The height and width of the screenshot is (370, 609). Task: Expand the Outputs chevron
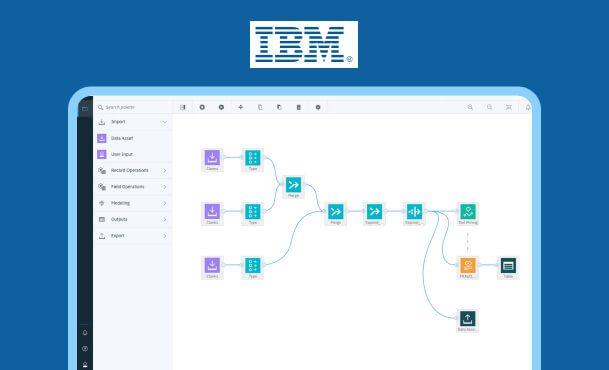tap(165, 220)
